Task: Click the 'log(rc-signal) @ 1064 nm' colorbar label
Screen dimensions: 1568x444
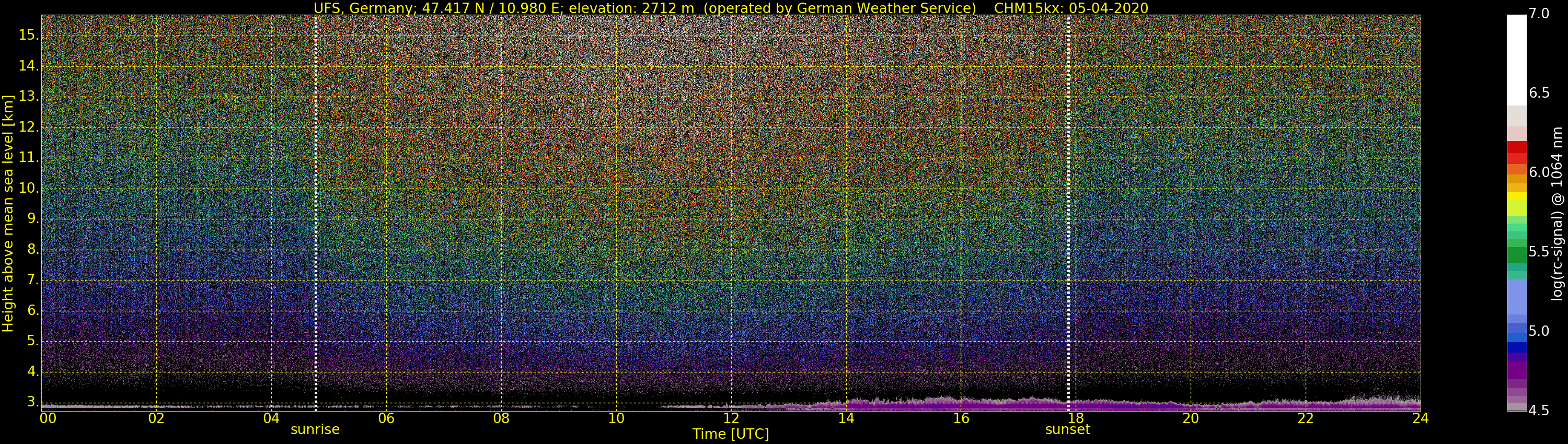Action: pos(1557,214)
